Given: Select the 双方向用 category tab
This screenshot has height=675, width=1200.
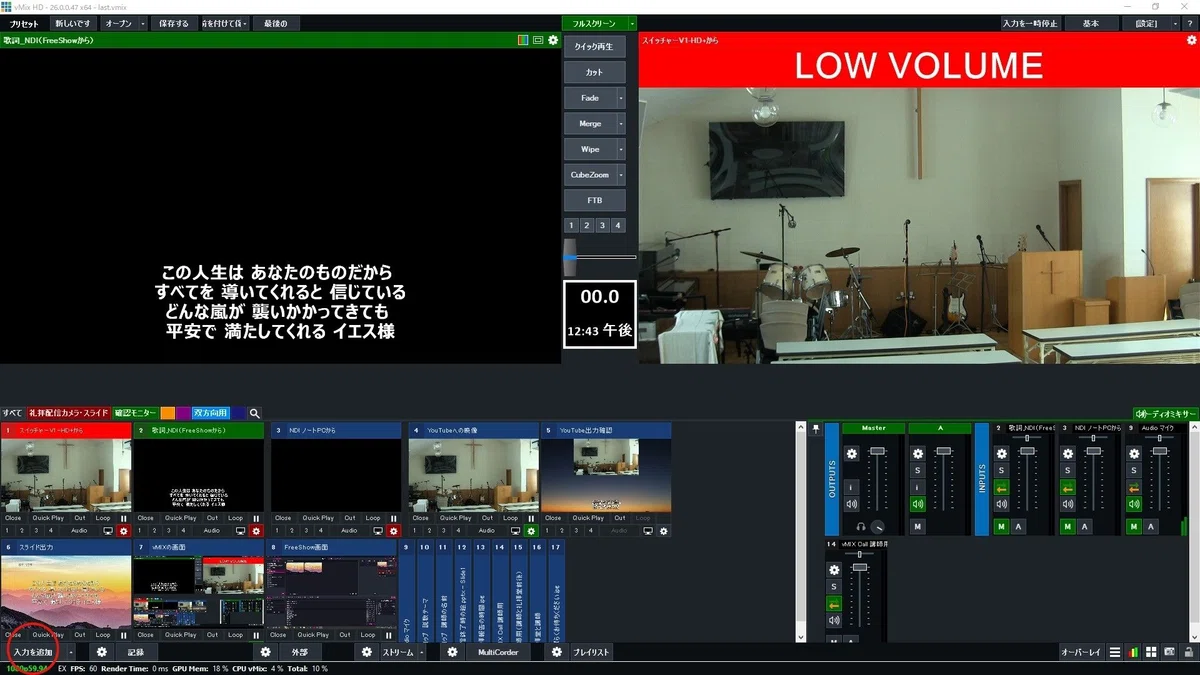Looking at the screenshot, I should [211, 413].
